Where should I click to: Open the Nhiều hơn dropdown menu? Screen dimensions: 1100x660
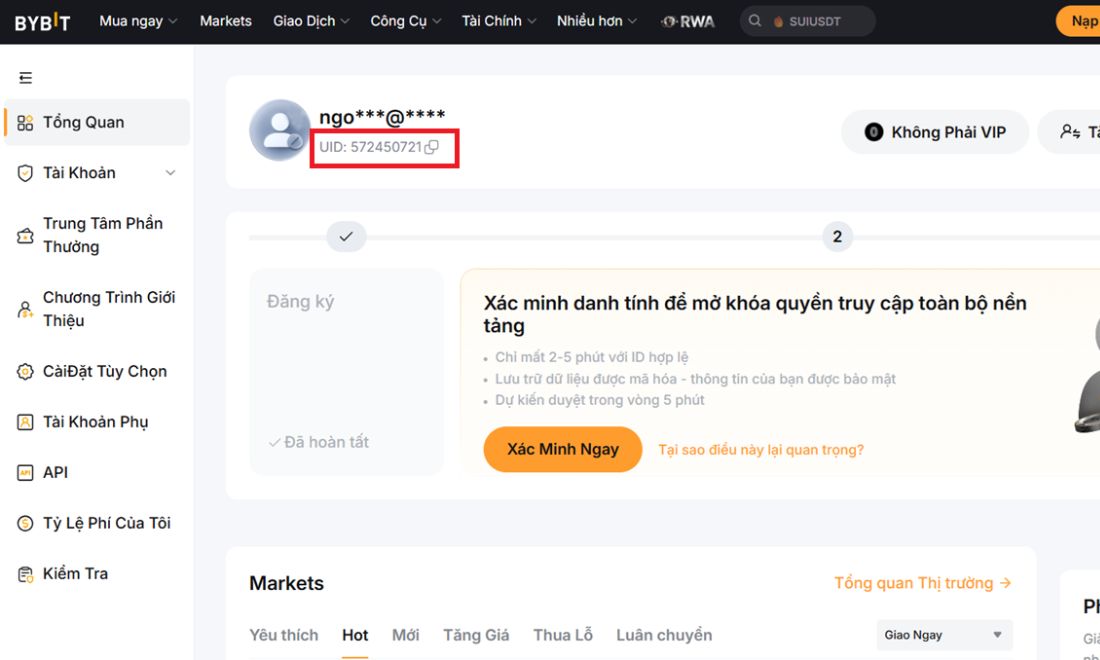(x=597, y=21)
